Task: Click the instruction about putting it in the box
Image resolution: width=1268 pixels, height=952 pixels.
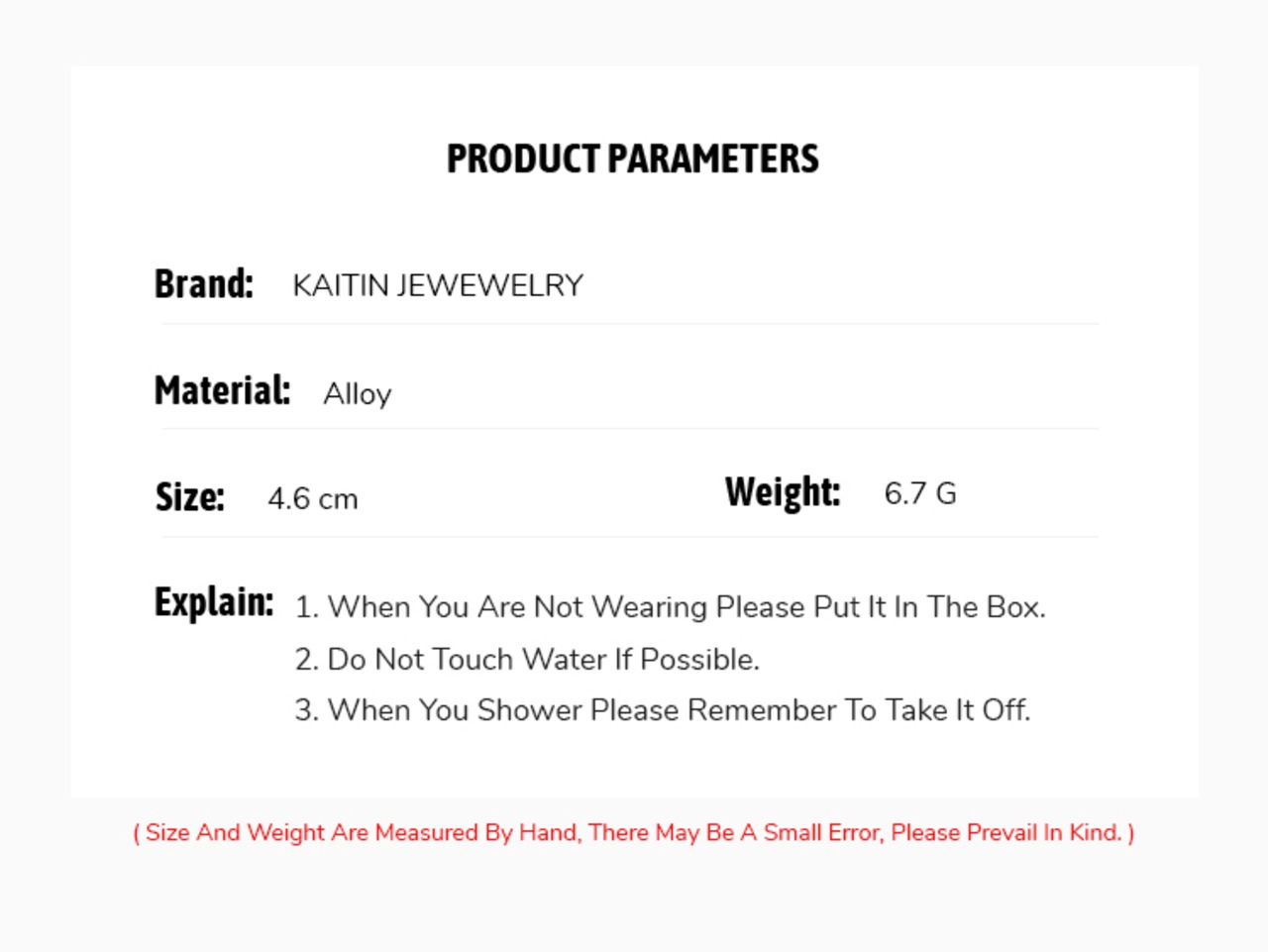Action: (671, 606)
